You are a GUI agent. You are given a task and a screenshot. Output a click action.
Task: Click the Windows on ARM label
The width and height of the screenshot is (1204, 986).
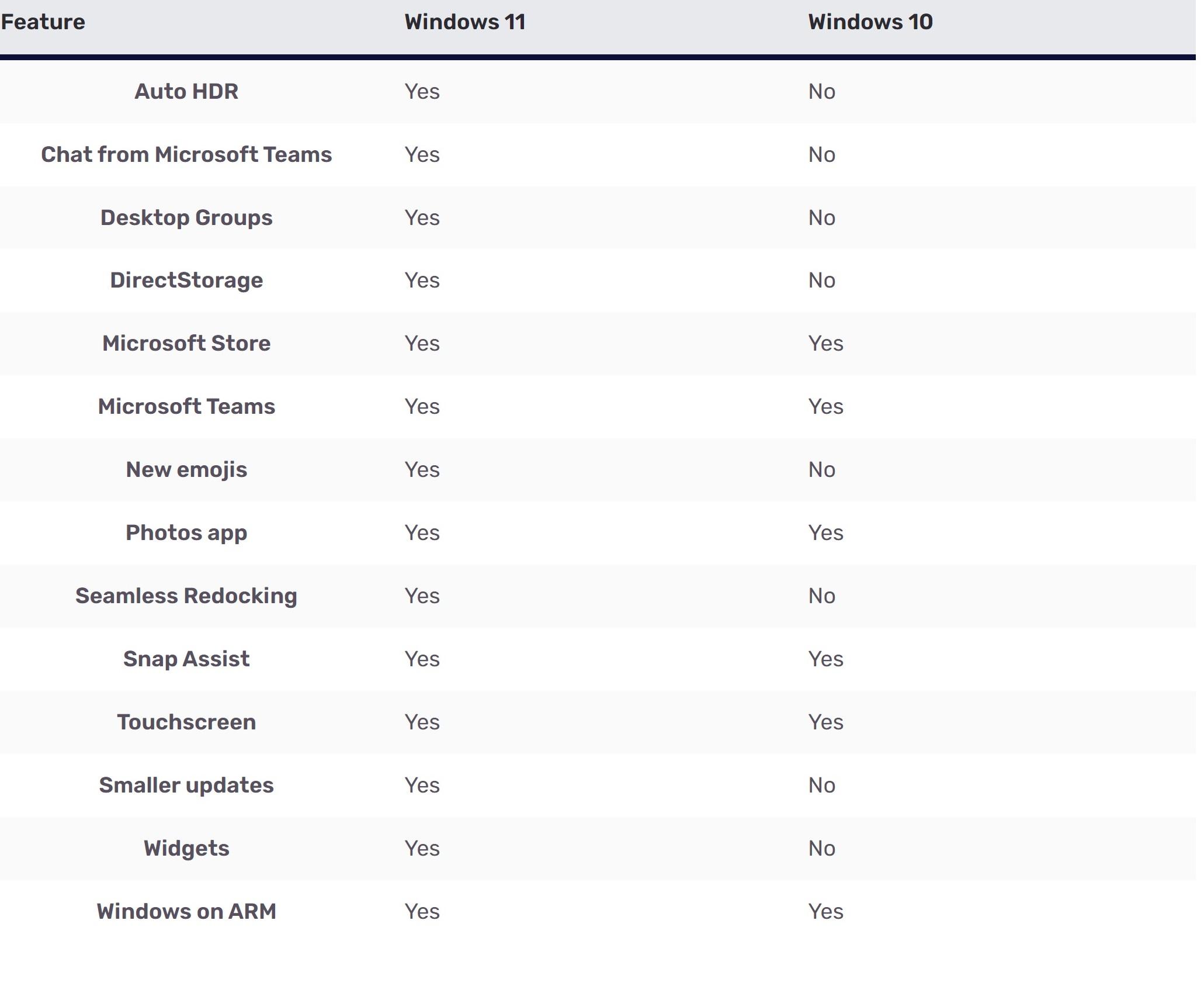(x=186, y=912)
